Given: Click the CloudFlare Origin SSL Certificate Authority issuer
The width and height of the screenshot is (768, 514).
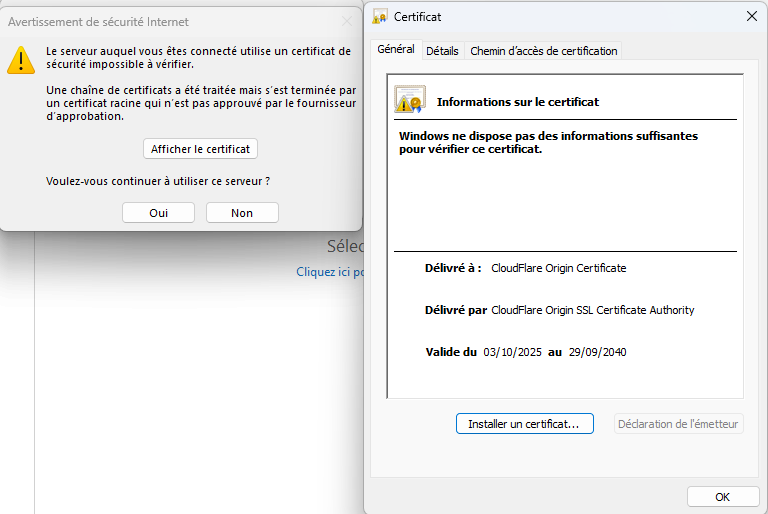Looking at the screenshot, I should 592,310.
